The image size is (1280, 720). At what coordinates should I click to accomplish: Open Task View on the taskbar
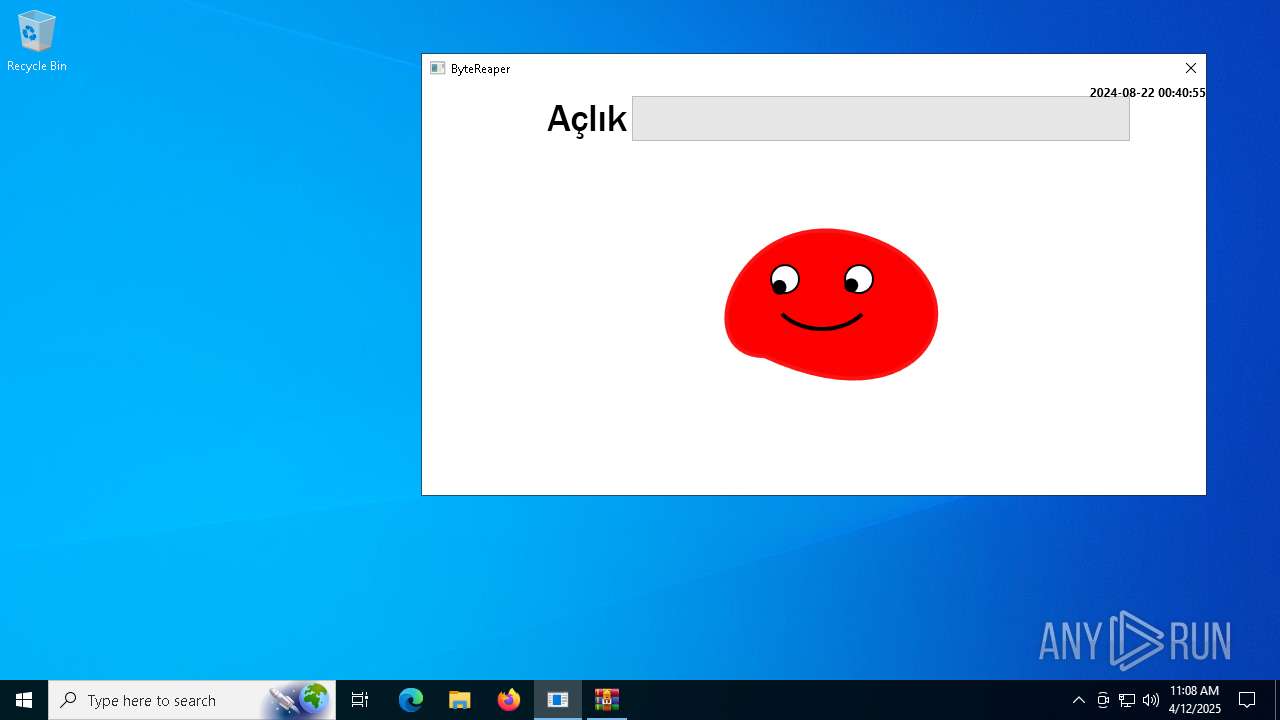tap(360, 700)
